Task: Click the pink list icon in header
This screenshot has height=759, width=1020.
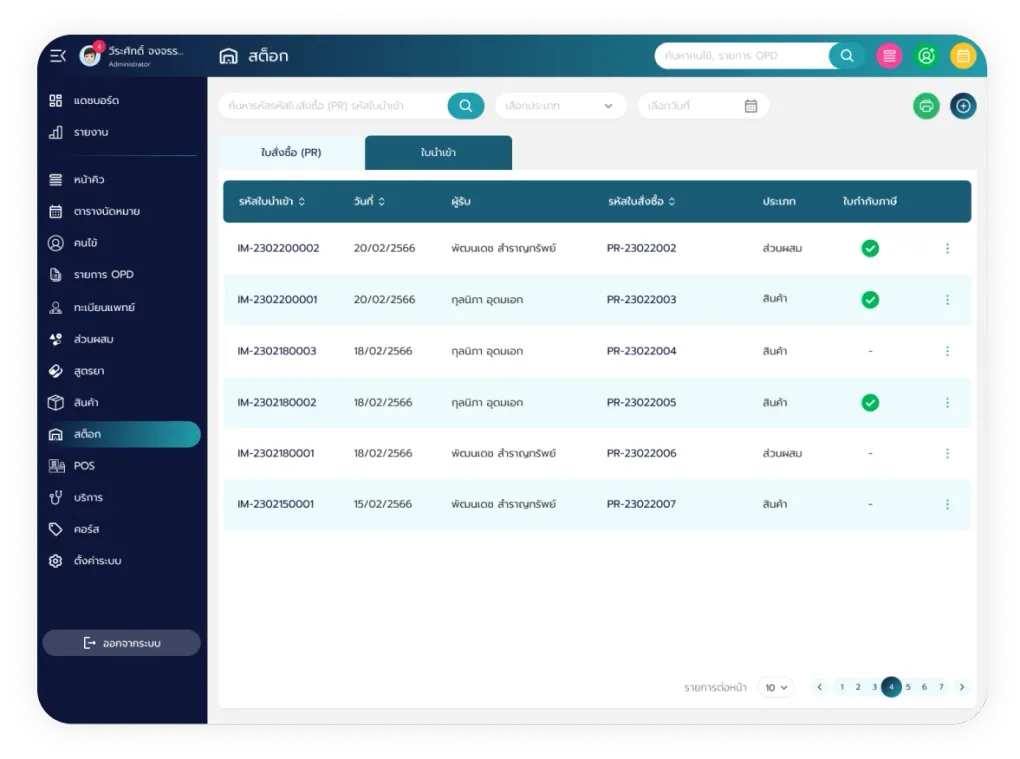Action: [x=889, y=56]
